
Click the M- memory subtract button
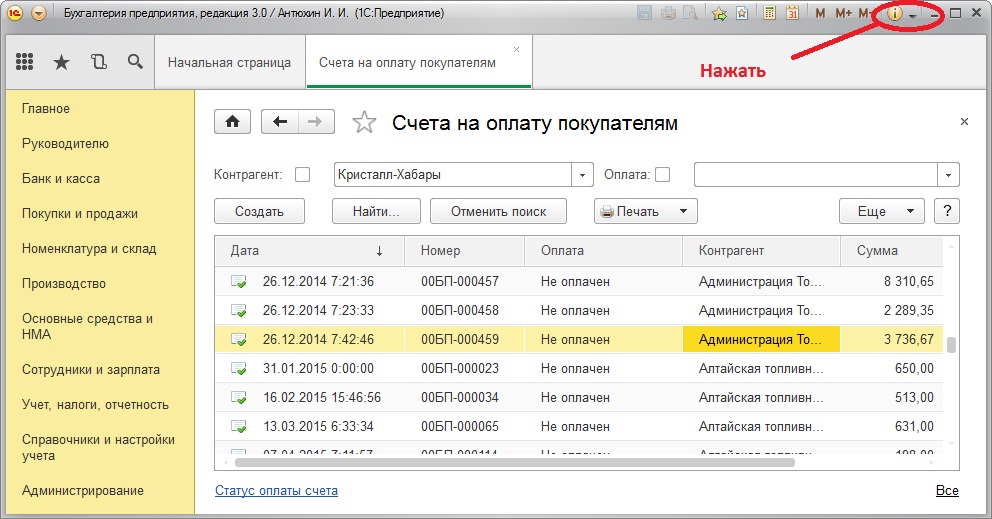(865, 13)
